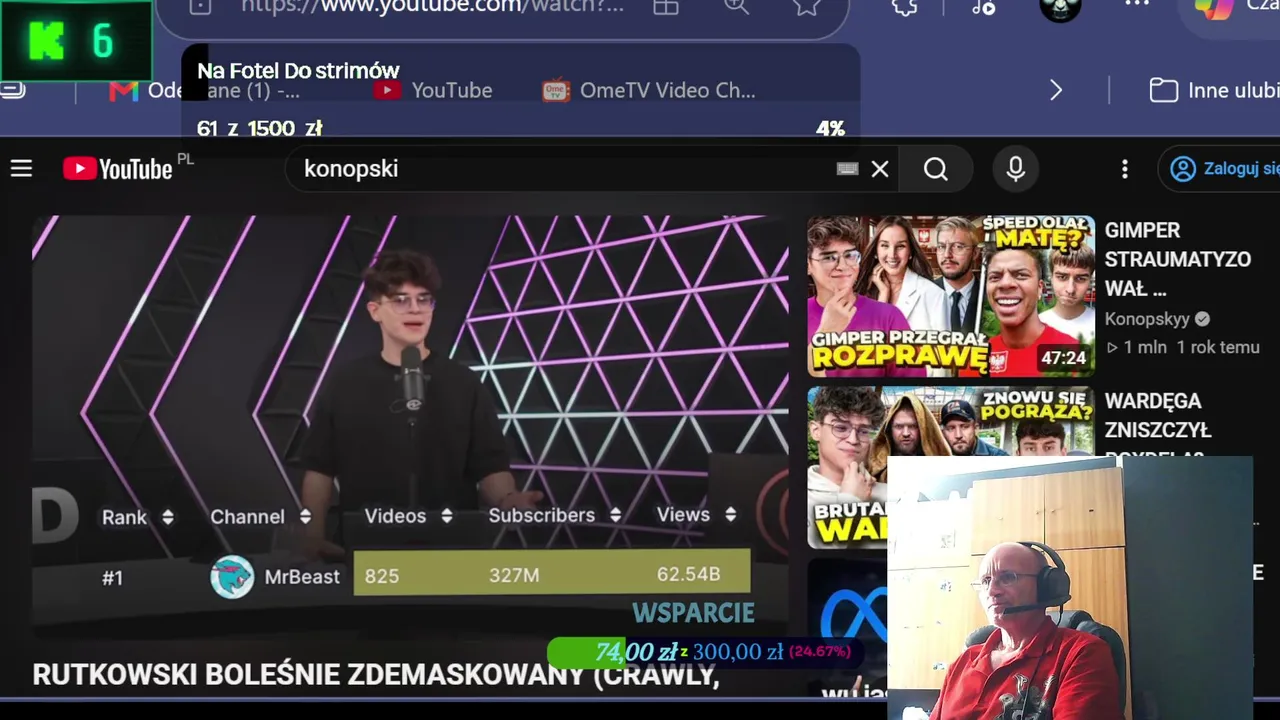Image resolution: width=1280 pixels, height=720 pixels.
Task: Sort the table by Subscribers column
Action: 555,516
